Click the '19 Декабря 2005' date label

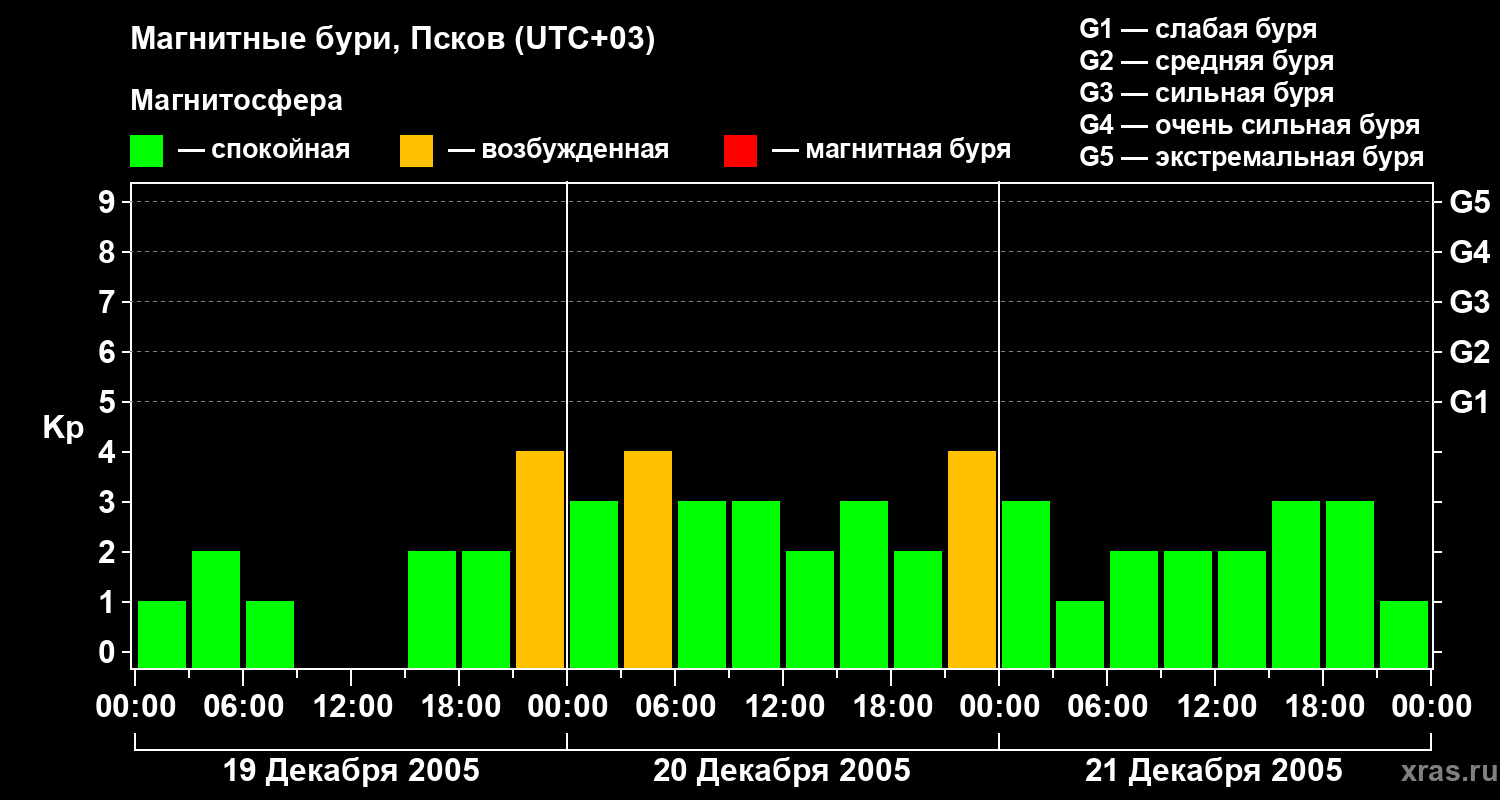click(351, 771)
